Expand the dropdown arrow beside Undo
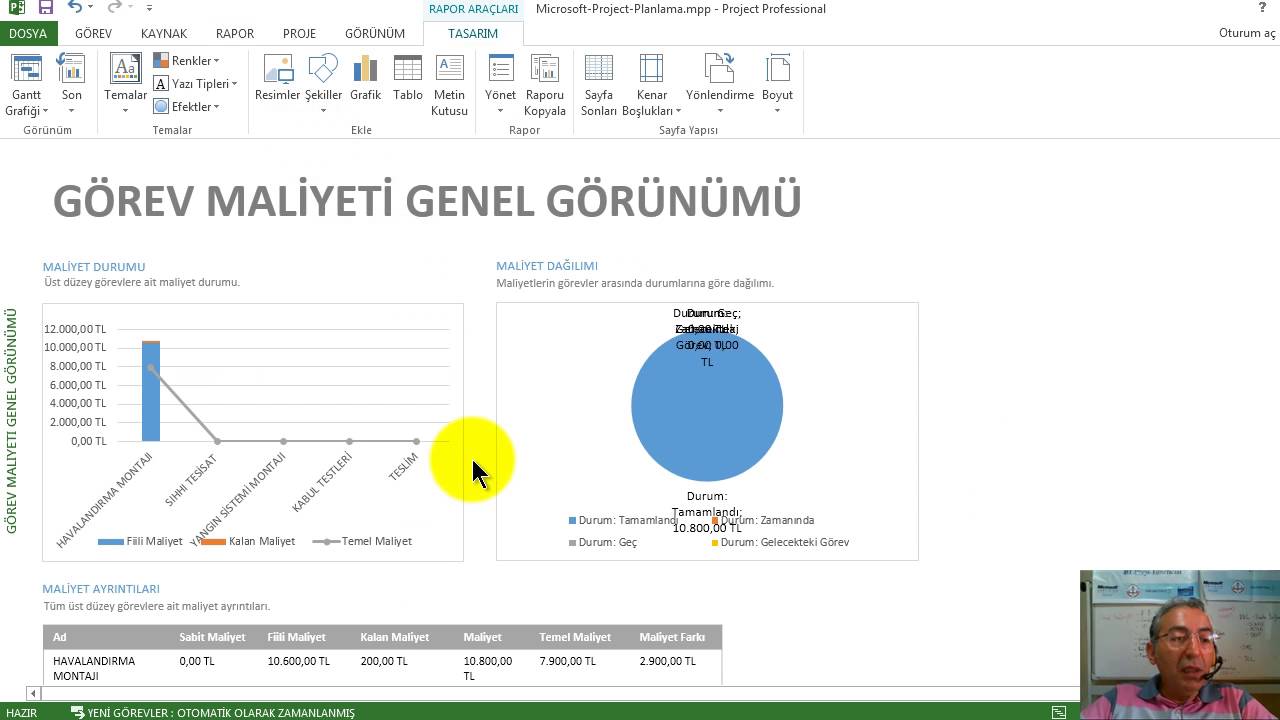This screenshot has width=1280, height=720. tap(91, 9)
